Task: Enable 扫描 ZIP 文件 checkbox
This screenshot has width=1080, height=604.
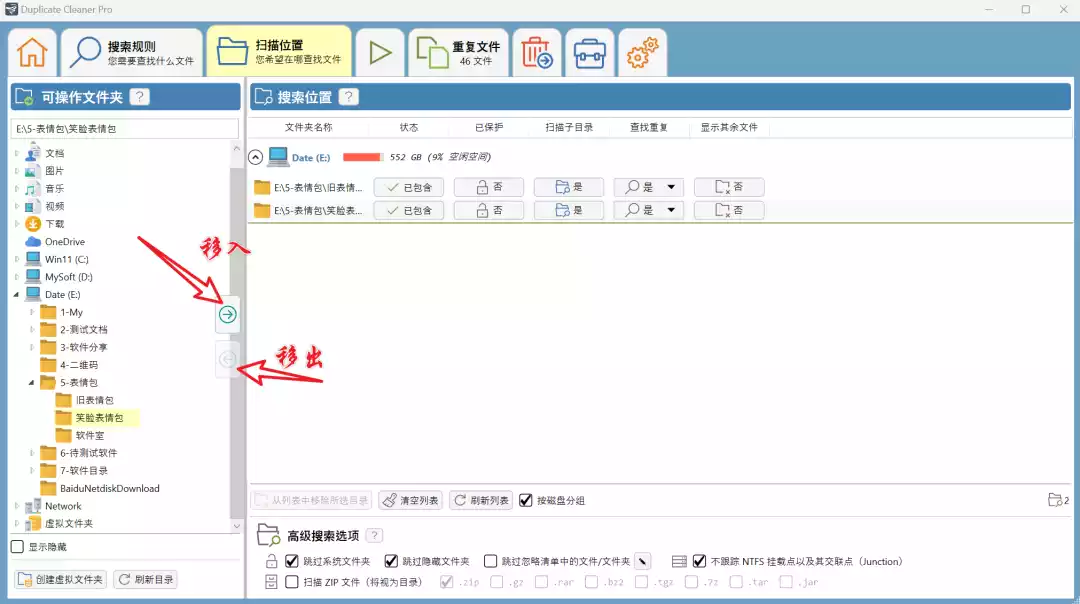Action: click(292, 581)
